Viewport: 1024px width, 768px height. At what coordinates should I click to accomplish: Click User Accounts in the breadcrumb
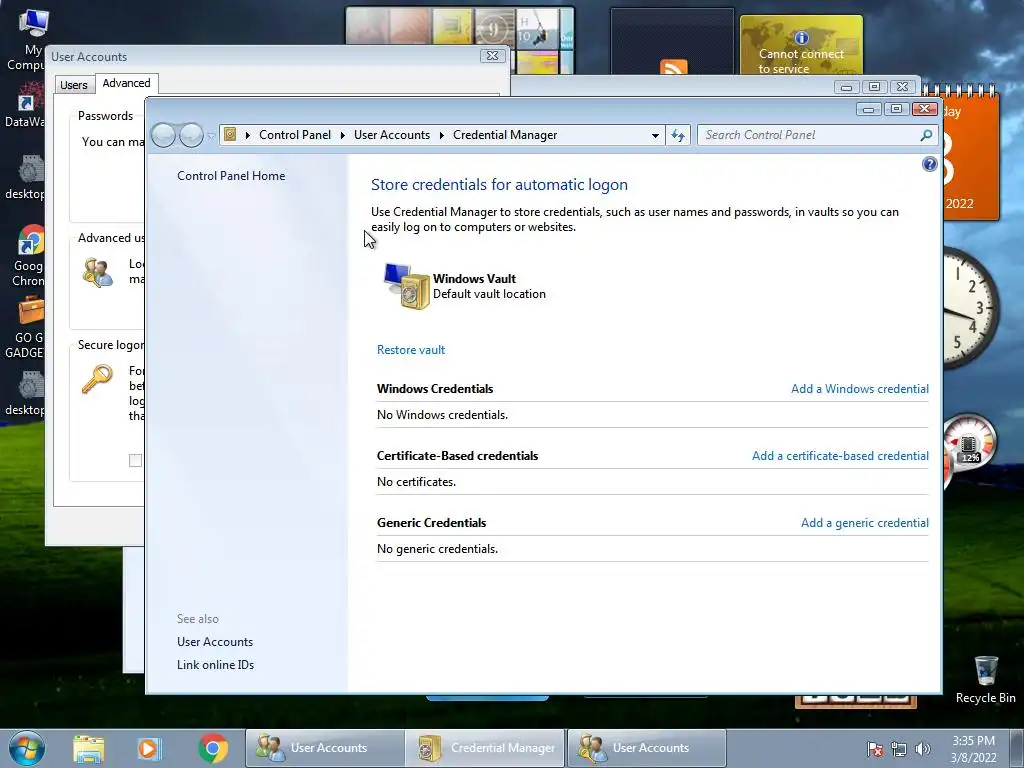click(392, 135)
